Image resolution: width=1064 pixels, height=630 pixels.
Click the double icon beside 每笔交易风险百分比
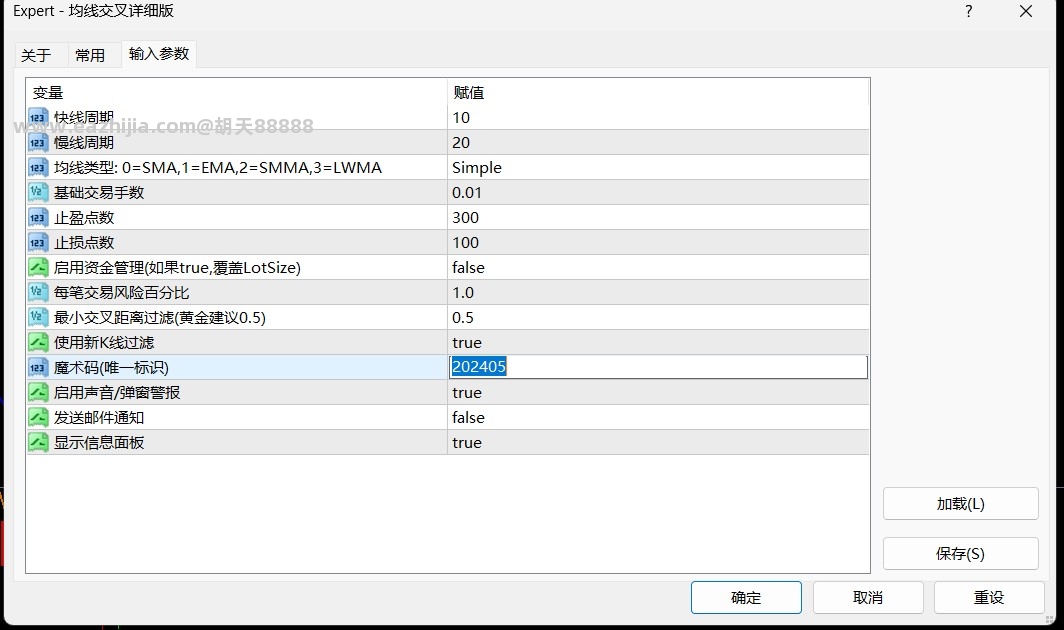click(38, 293)
